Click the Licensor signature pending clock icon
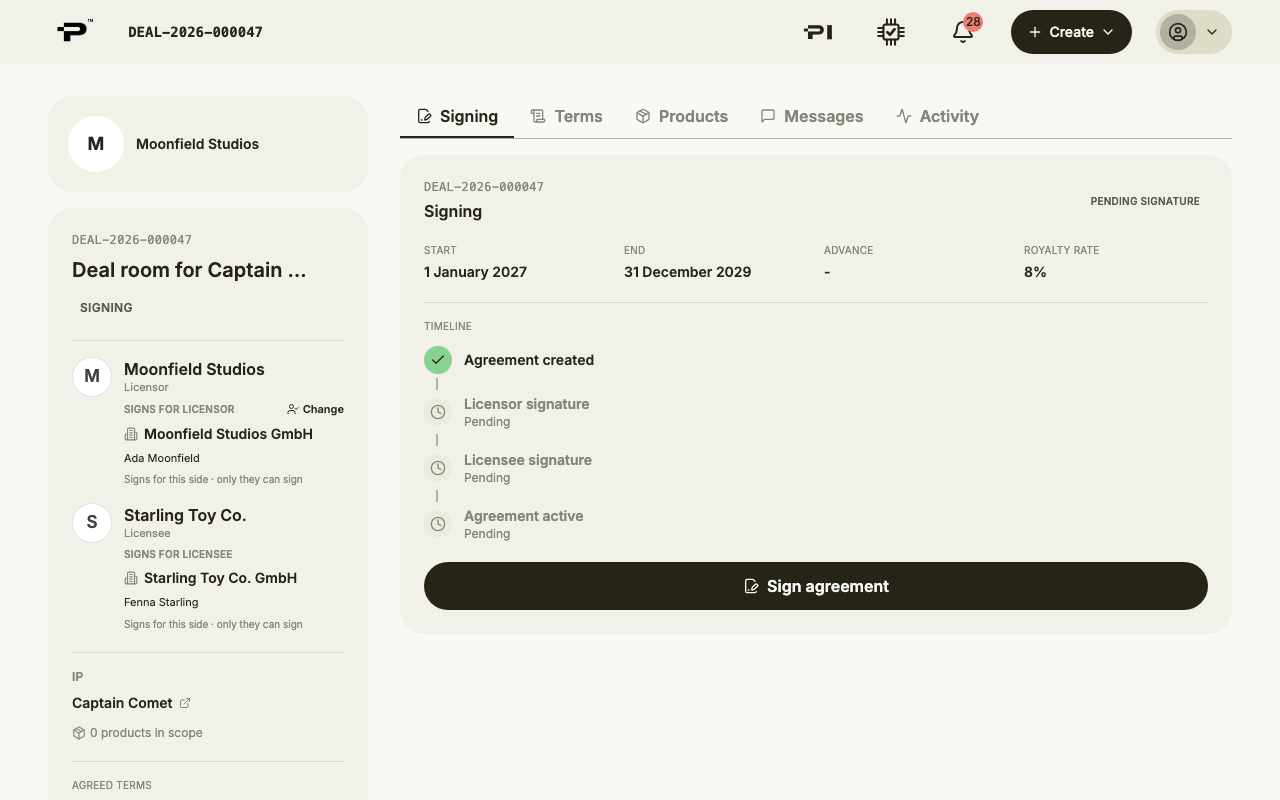The width and height of the screenshot is (1280, 800). [438, 412]
